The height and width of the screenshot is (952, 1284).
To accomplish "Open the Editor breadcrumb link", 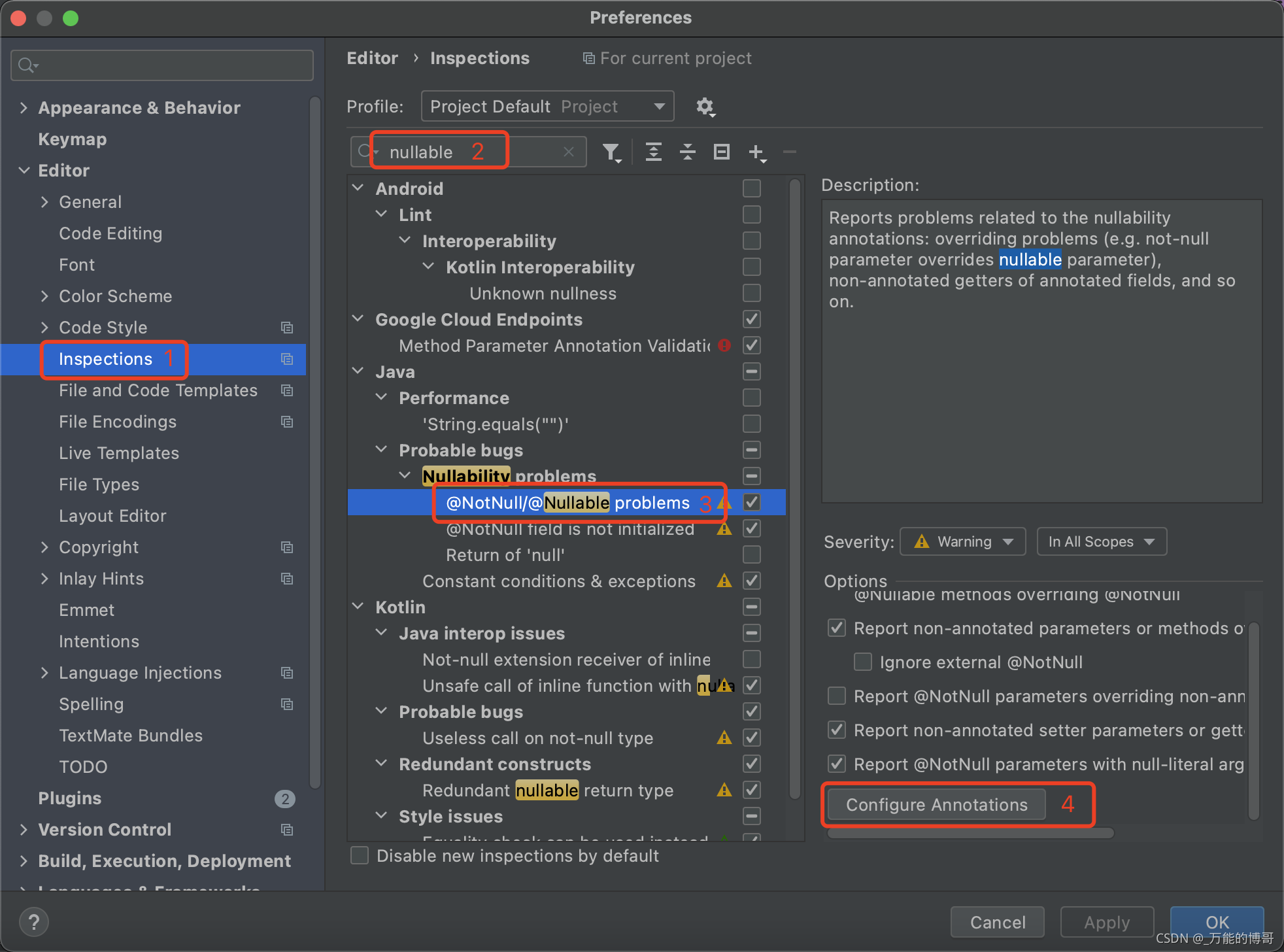I will pyautogui.click(x=372, y=58).
